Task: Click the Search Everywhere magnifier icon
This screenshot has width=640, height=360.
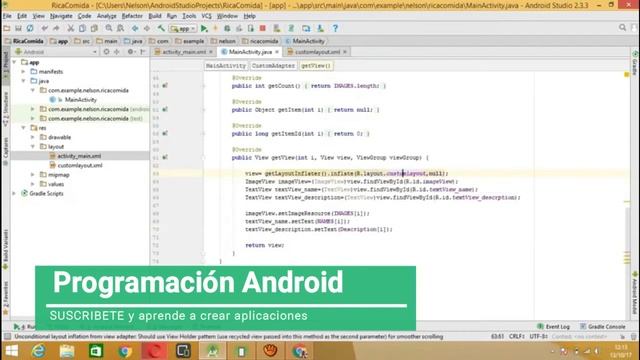Action: point(622,28)
